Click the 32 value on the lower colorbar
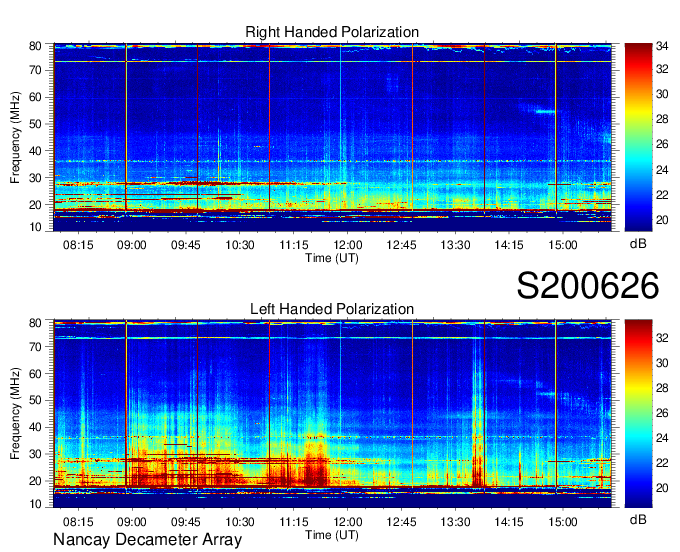This screenshot has height=552, width=680. pos(662,338)
